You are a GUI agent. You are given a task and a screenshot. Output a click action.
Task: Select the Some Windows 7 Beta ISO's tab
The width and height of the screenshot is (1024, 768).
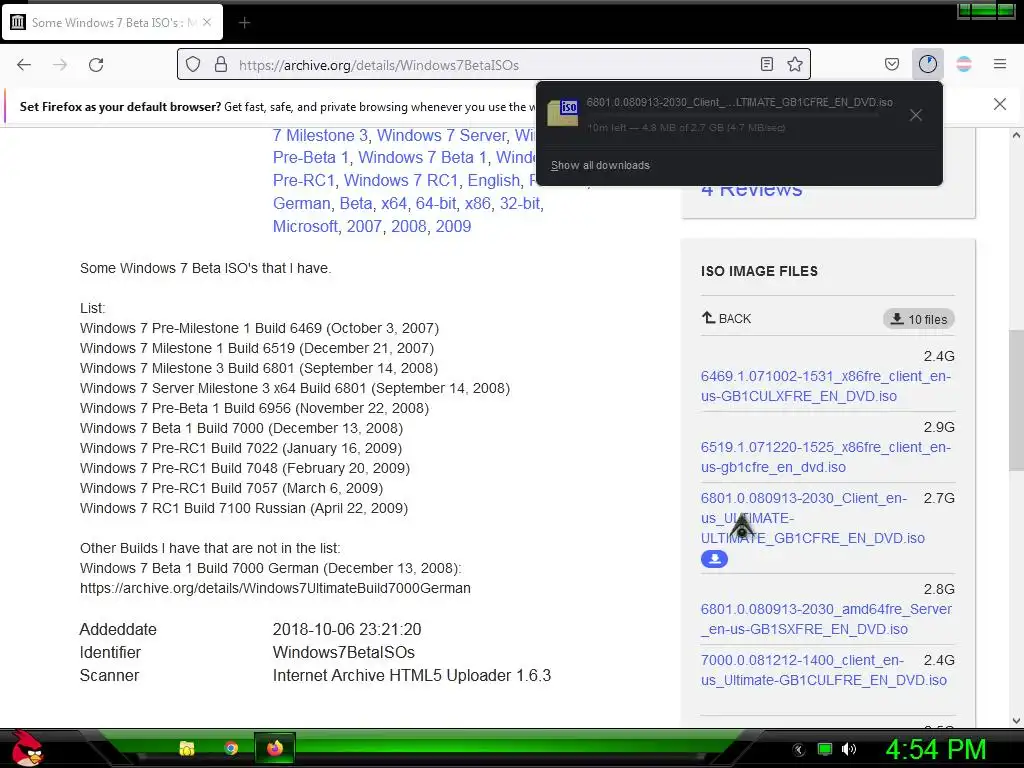point(113,23)
